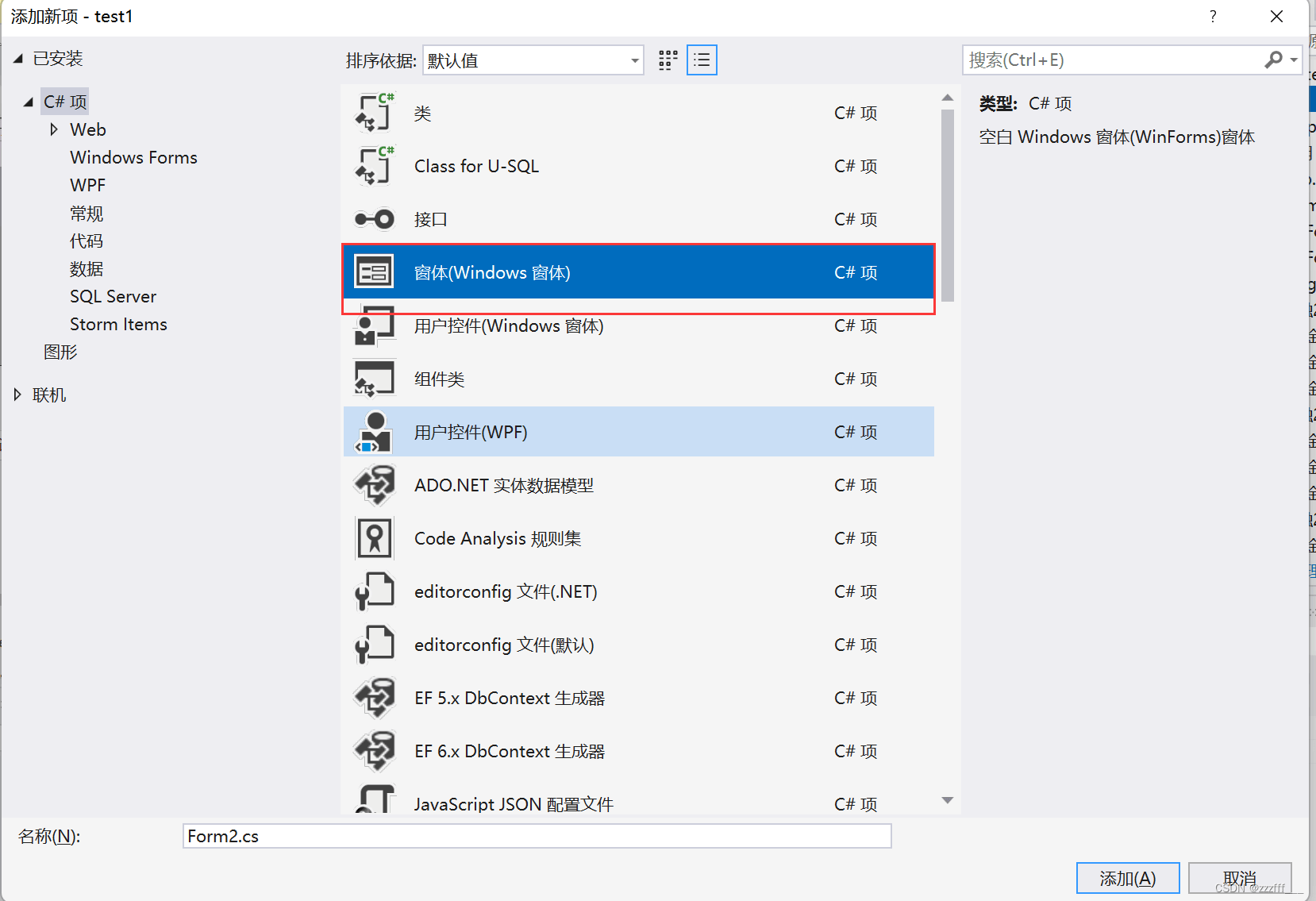
Task: Open the SQL Server category
Action: tap(113, 296)
